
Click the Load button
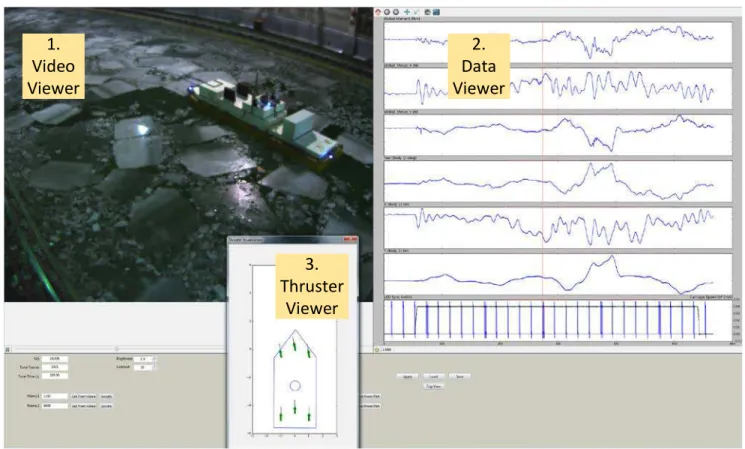(433, 376)
